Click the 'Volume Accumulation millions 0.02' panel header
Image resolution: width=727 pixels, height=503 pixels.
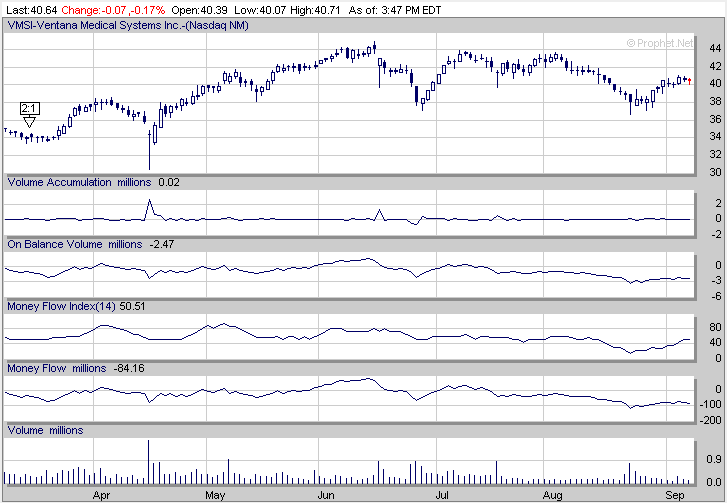click(94, 182)
